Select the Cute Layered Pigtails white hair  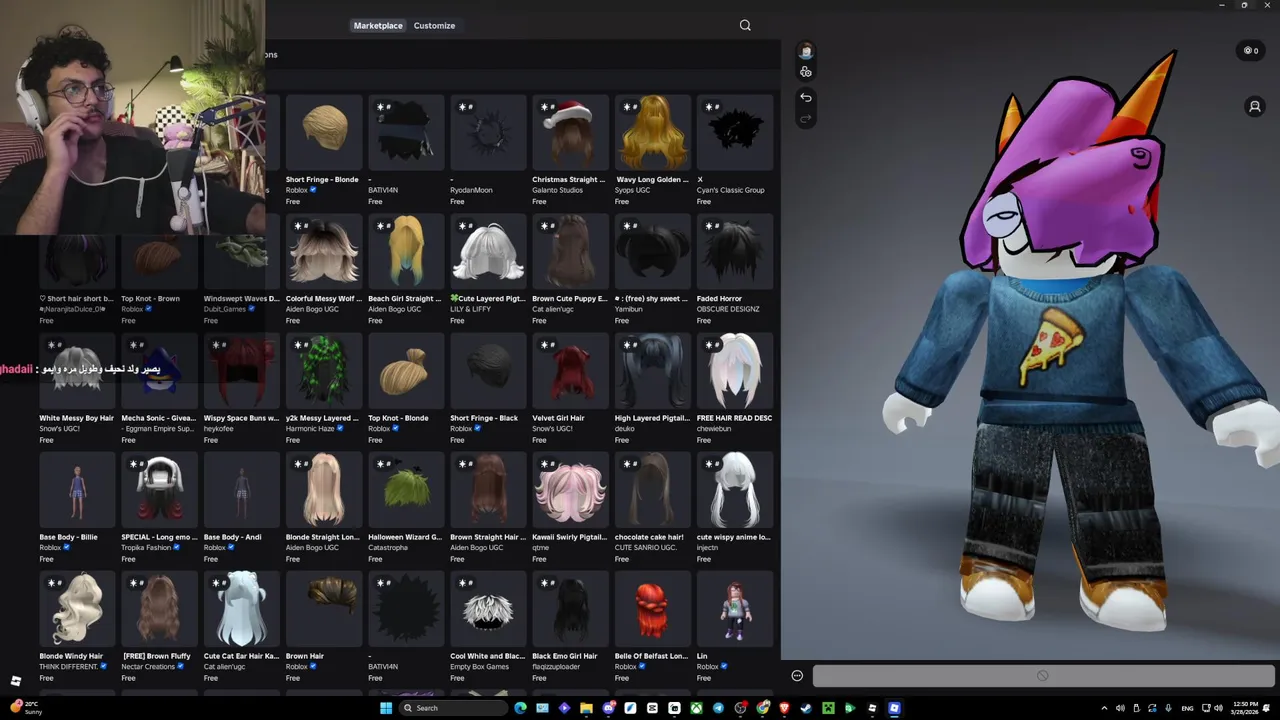coord(488,252)
